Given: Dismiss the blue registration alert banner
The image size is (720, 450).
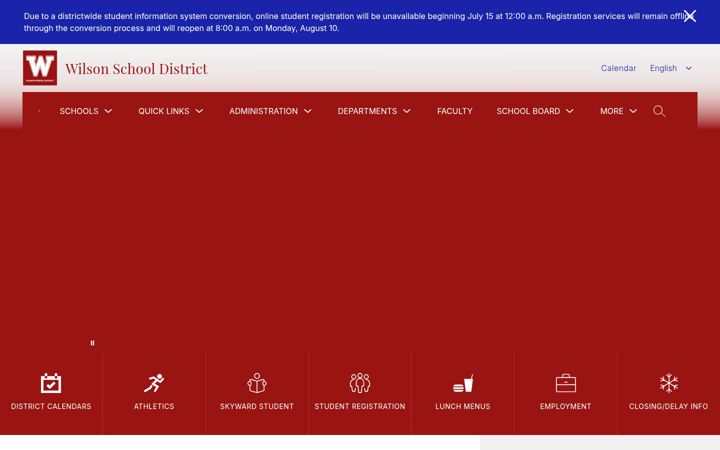Looking at the screenshot, I should [689, 16].
